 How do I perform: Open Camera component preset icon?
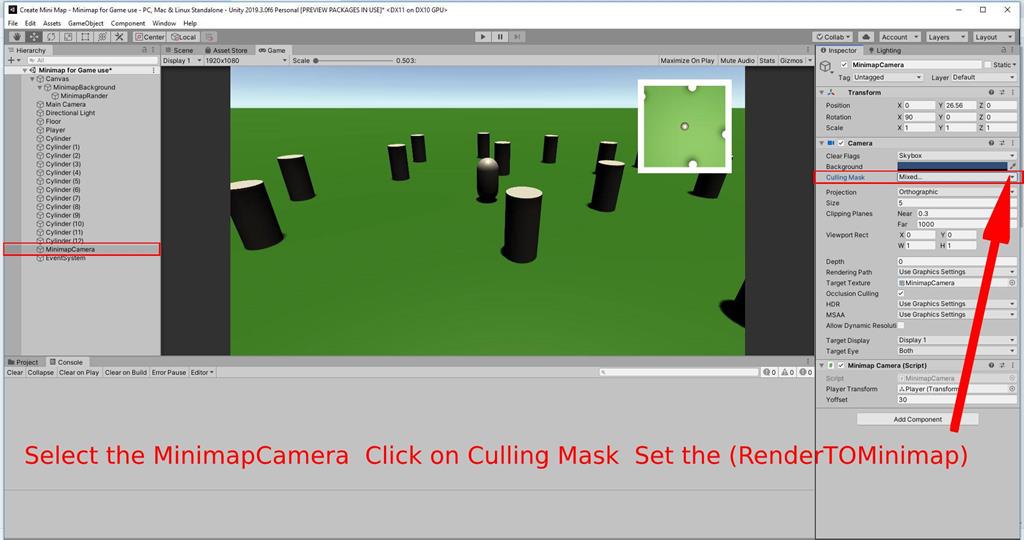click(1002, 143)
